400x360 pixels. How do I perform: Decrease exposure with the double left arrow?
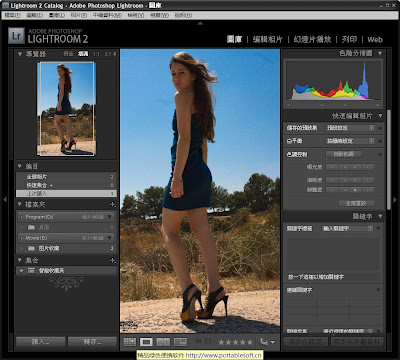[332, 167]
